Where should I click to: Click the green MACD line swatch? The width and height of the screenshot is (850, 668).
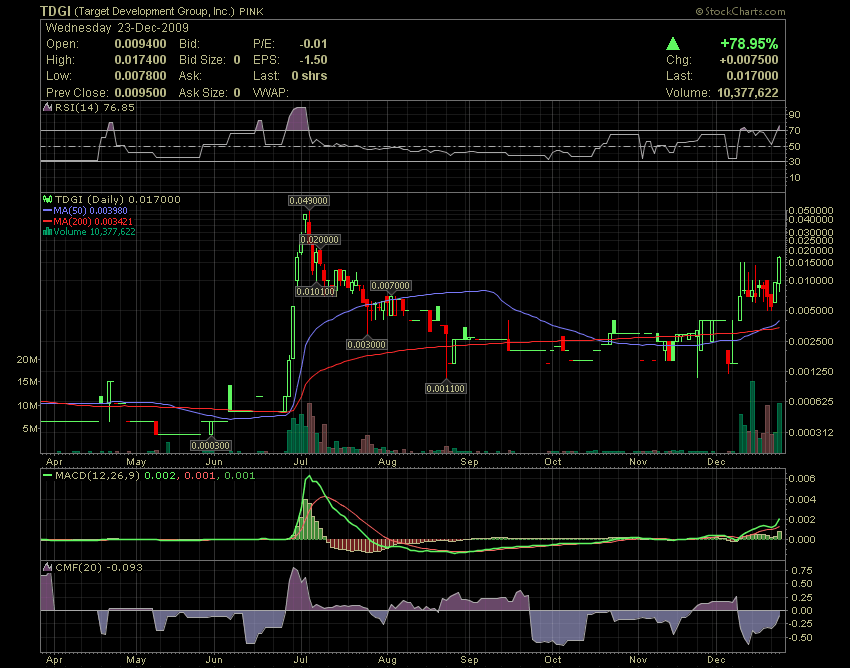point(48,476)
